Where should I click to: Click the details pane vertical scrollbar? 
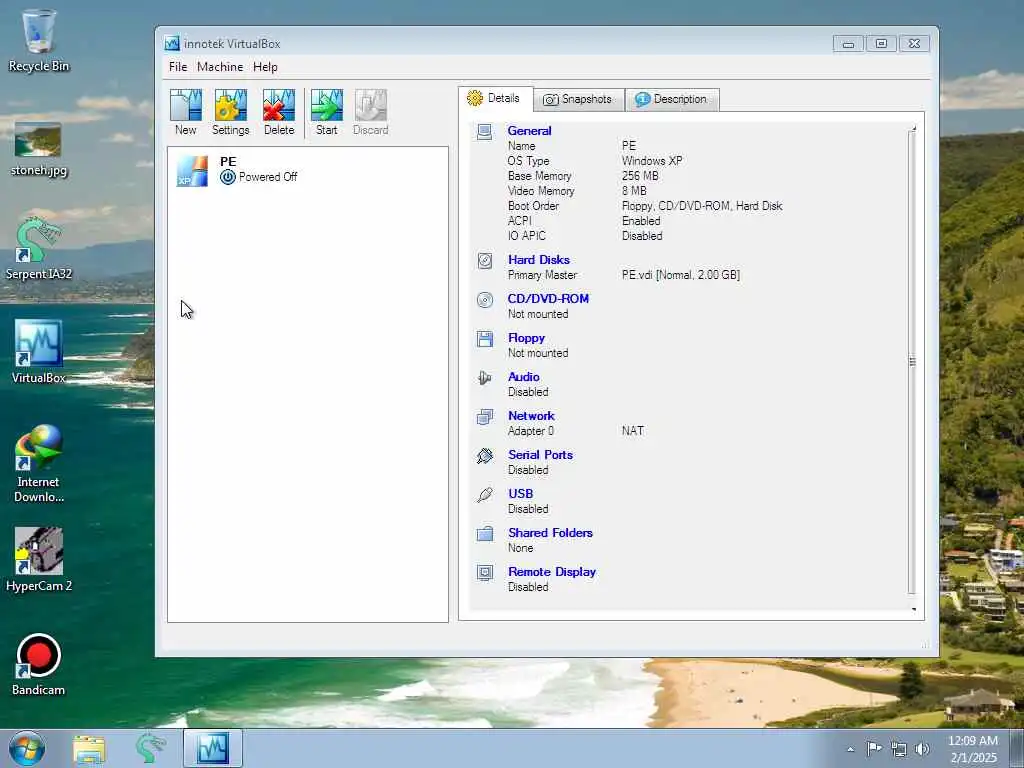(912, 362)
